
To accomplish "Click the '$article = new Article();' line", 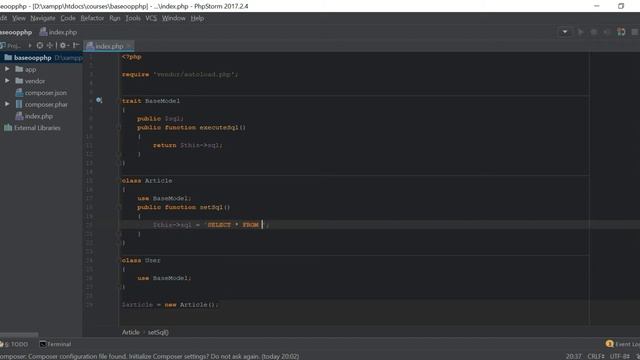I will click(x=170, y=304).
